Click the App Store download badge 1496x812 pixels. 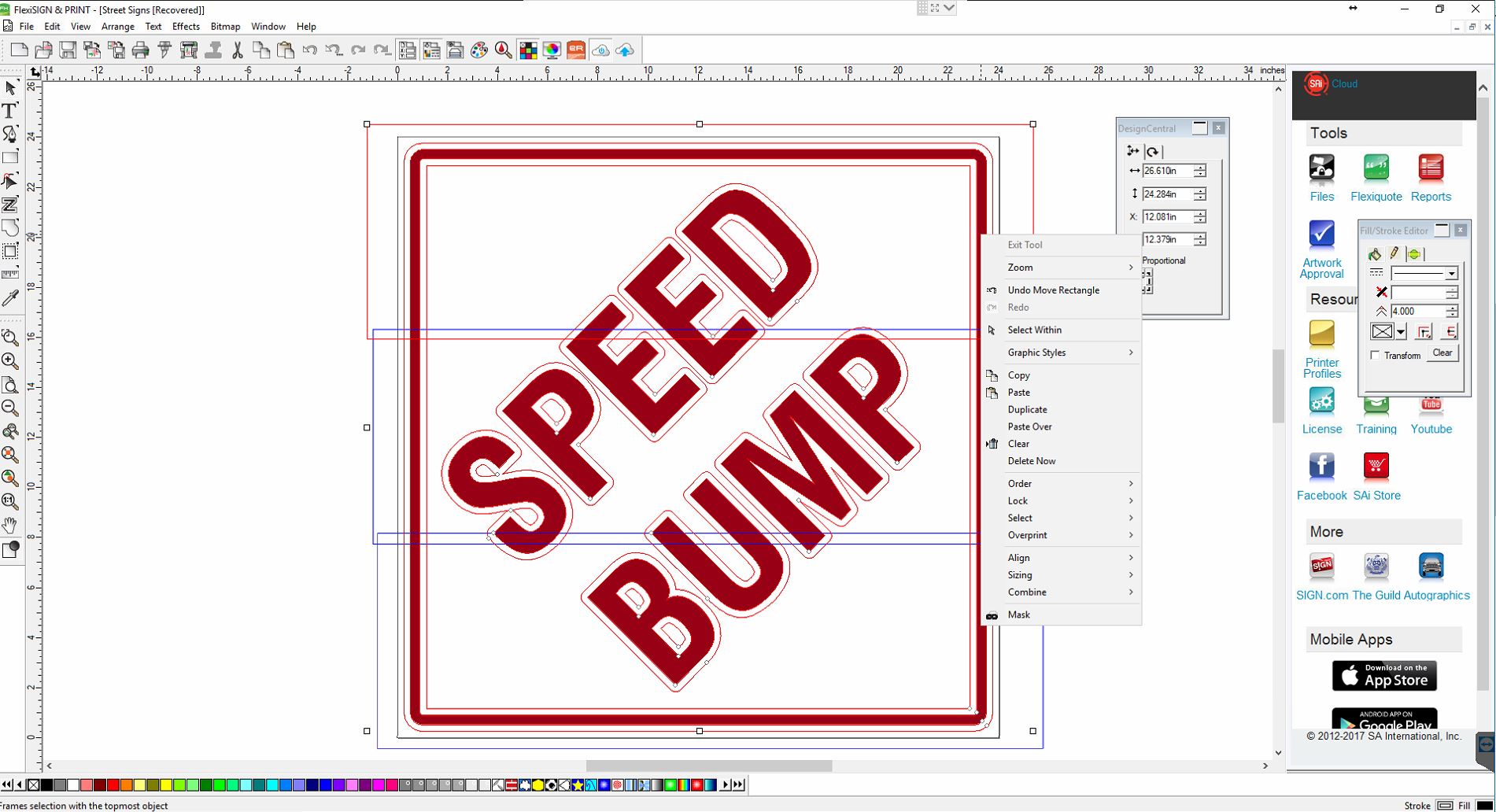1384,676
